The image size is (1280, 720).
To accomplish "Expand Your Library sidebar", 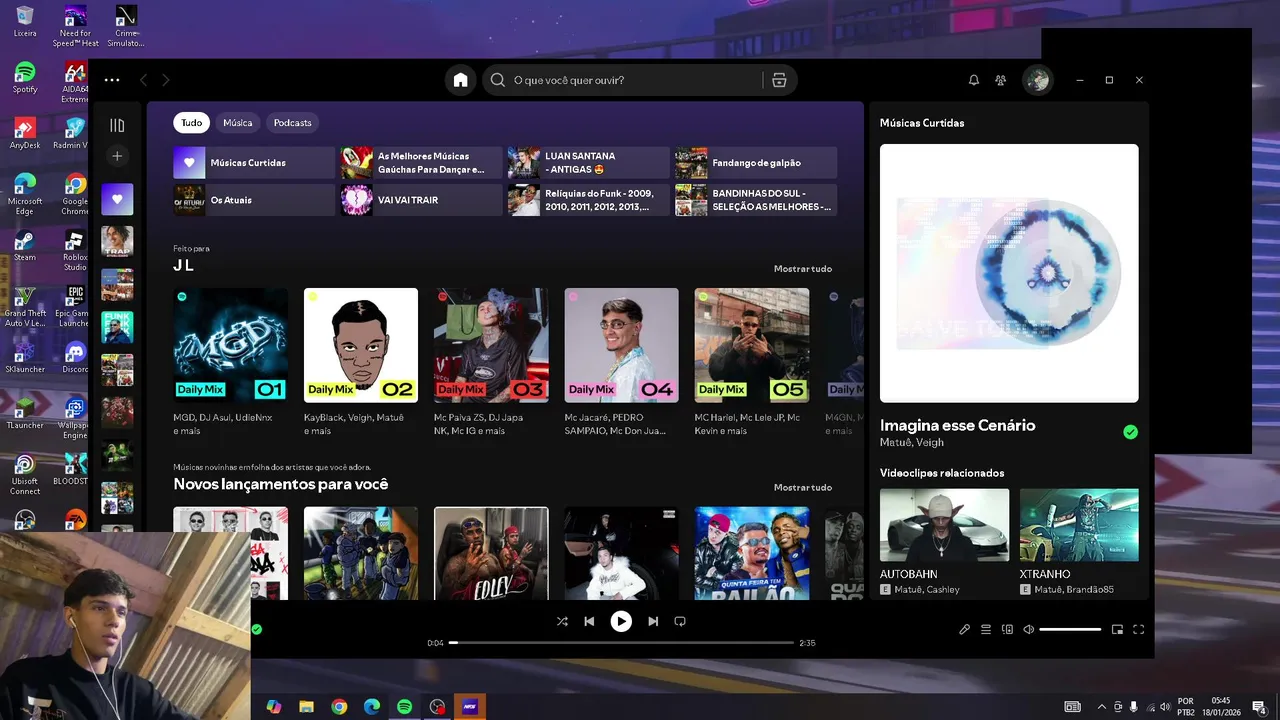I will pyautogui.click(x=117, y=125).
